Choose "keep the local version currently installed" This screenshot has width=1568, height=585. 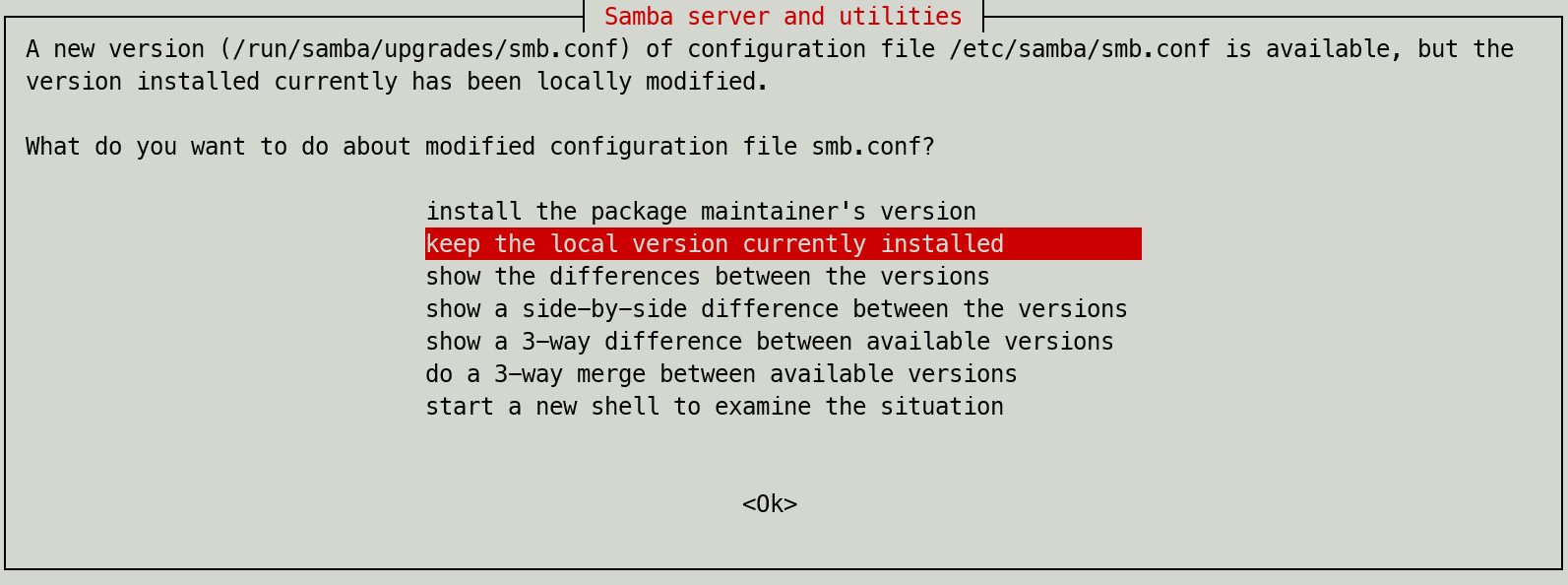pyautogui.click(x=714, y=243)
